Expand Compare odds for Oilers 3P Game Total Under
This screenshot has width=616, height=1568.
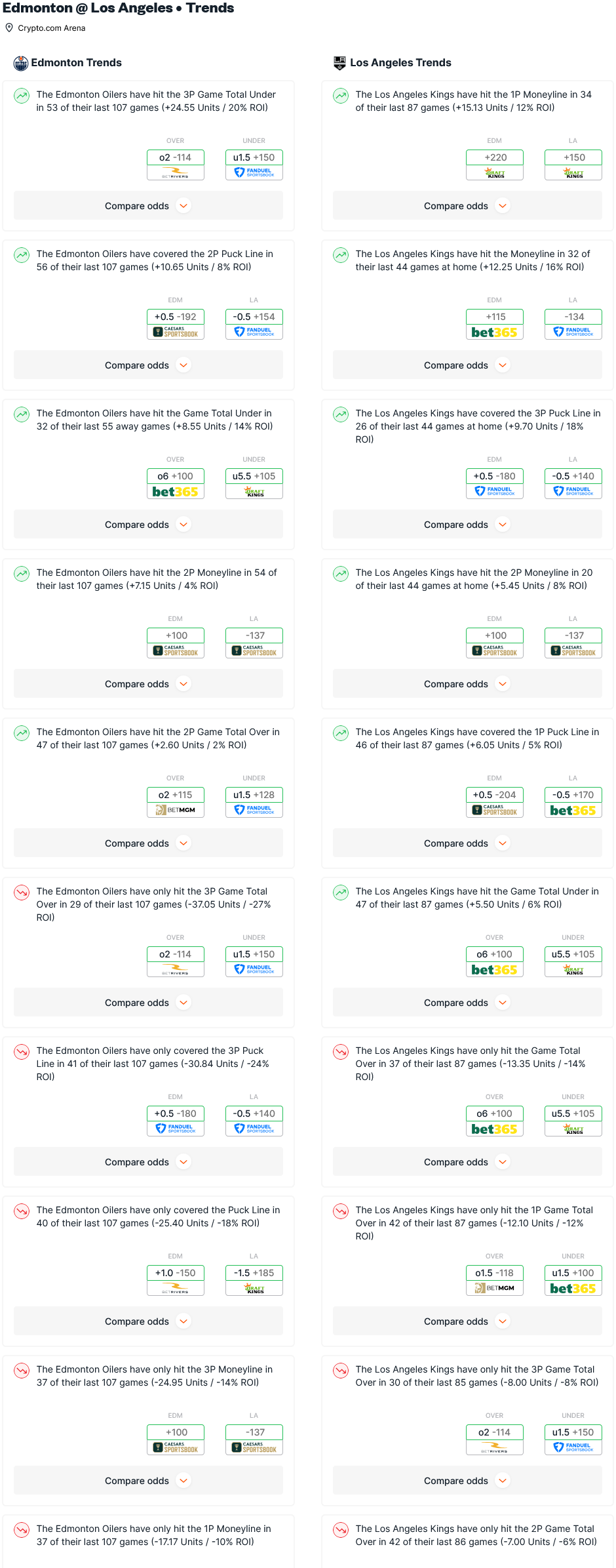click(148, 206)
